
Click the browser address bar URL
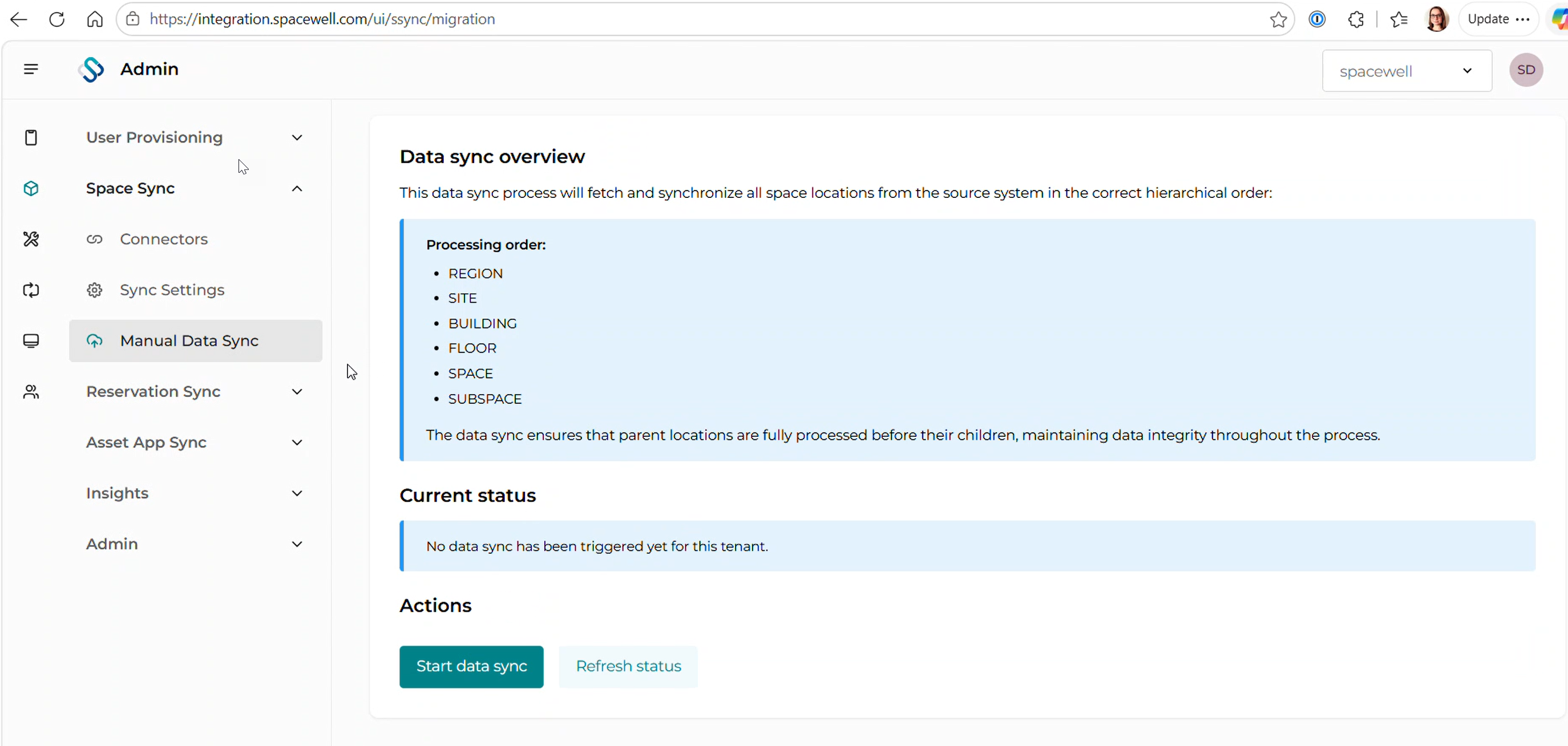pos(322,19)
